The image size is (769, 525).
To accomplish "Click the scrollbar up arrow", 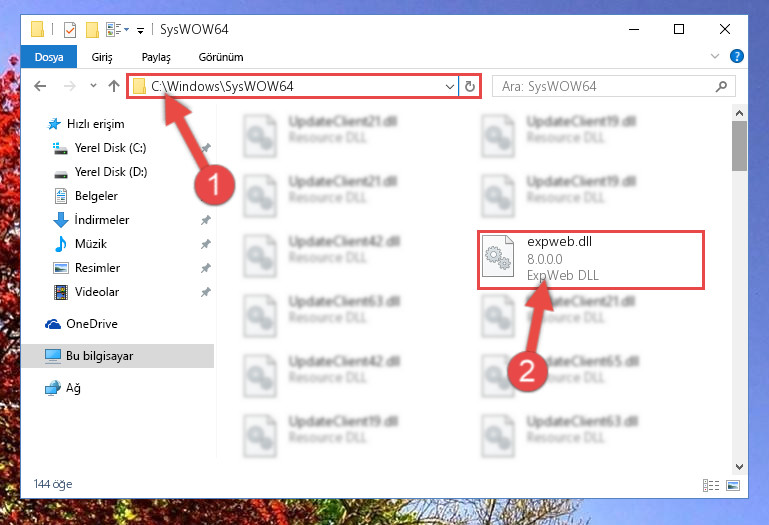I will coord(739,113).
